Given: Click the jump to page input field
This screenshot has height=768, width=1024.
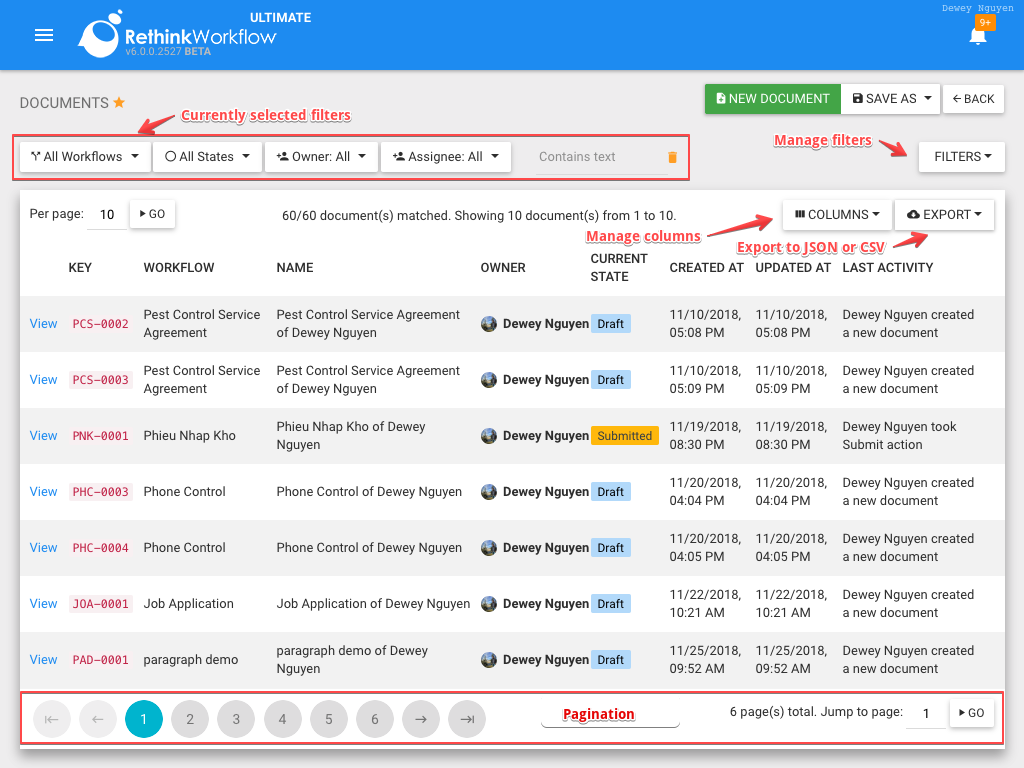Looking at the screenshot, I should (925, 714).
